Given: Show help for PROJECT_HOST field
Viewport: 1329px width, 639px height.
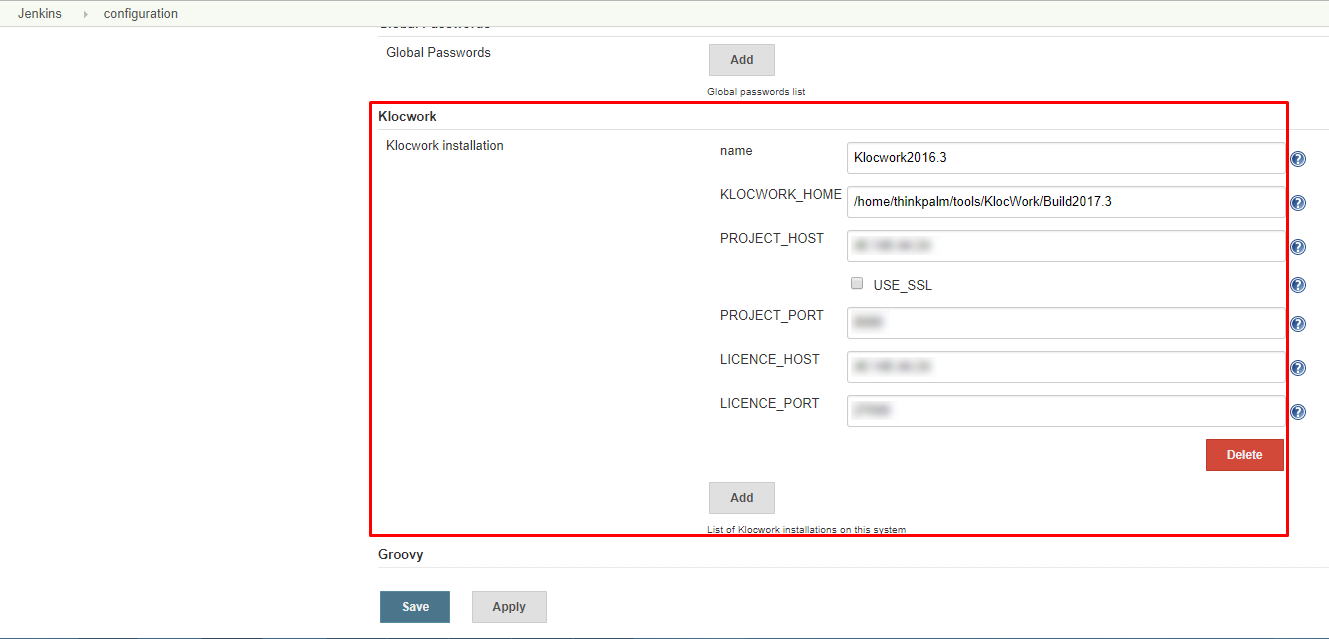Looking at the screenshot, I should coord(1298,247).
